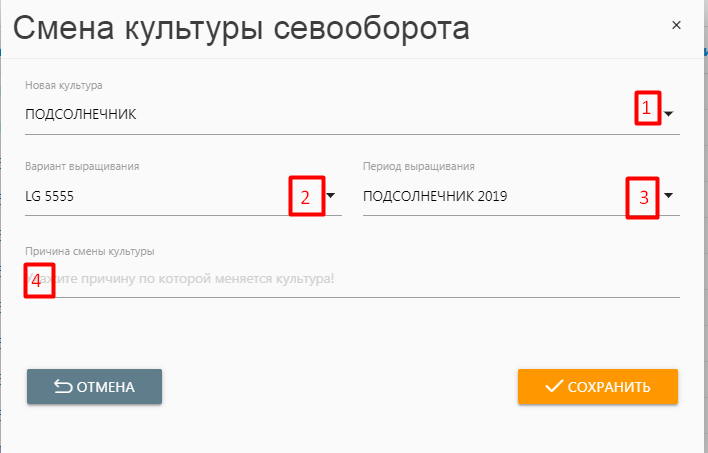Expand the Новая культура dropdown arrow
708x453 pixels.
(669, 114)
